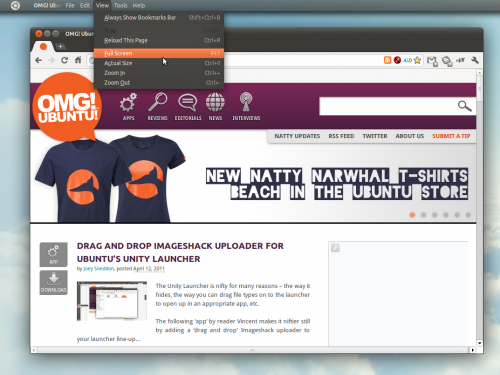
Task: Click the site search magnifier icon
Action: [x=464, y=106]
